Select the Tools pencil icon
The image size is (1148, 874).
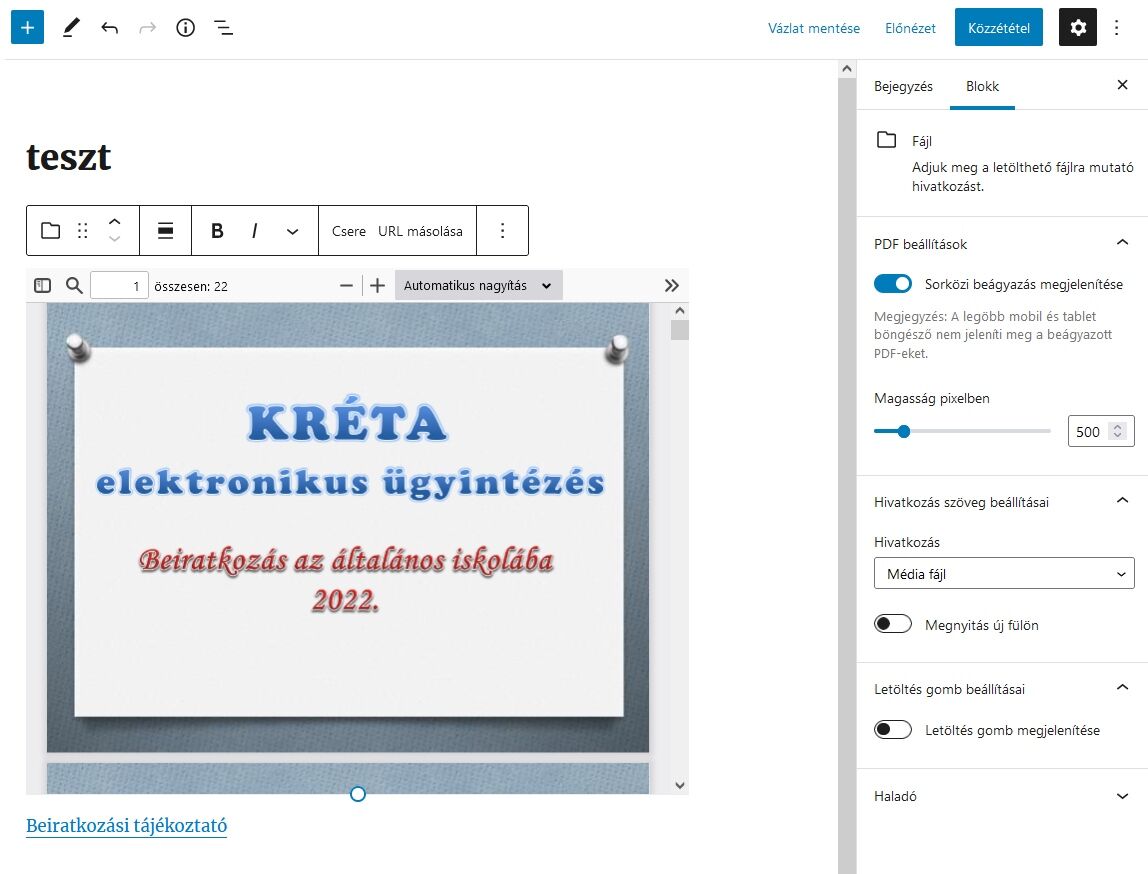pyautogui.click(x=71, y=28)
